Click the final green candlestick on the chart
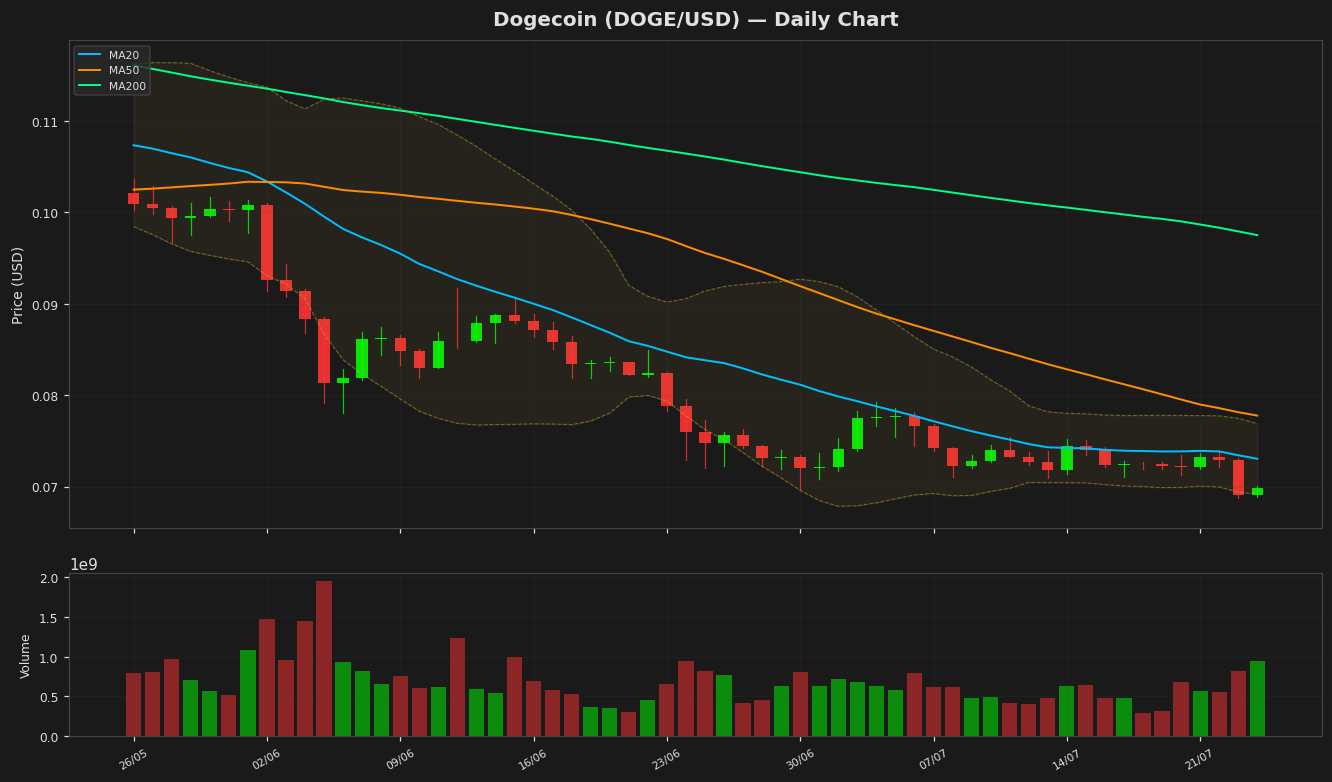1332x782 pixels. point(1257,491)
